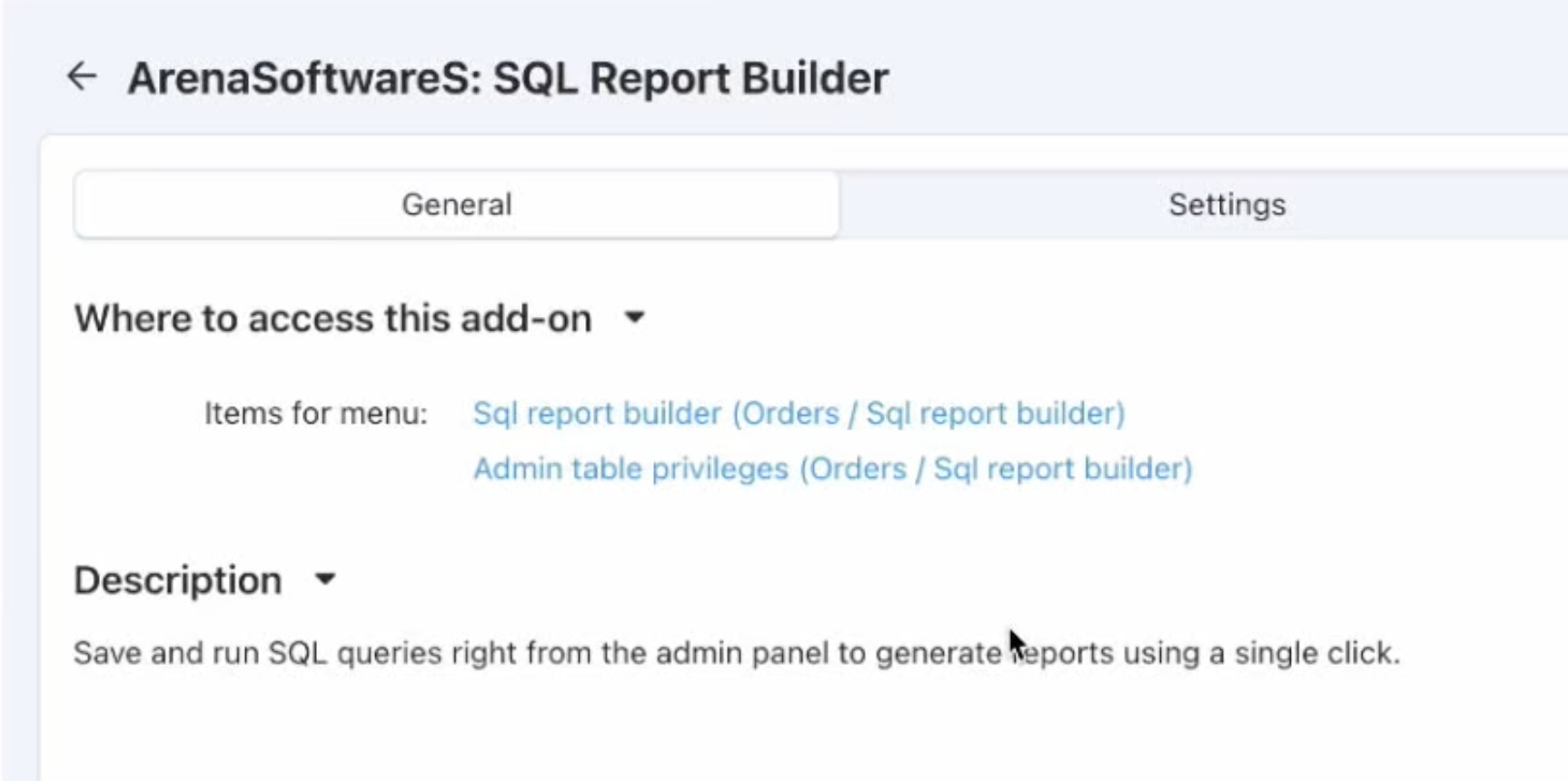Click 'Sql report builder' at start of first link
The width and height of the screenshot is (1568, 781).
pyautogui.click(x=597, y=414)
